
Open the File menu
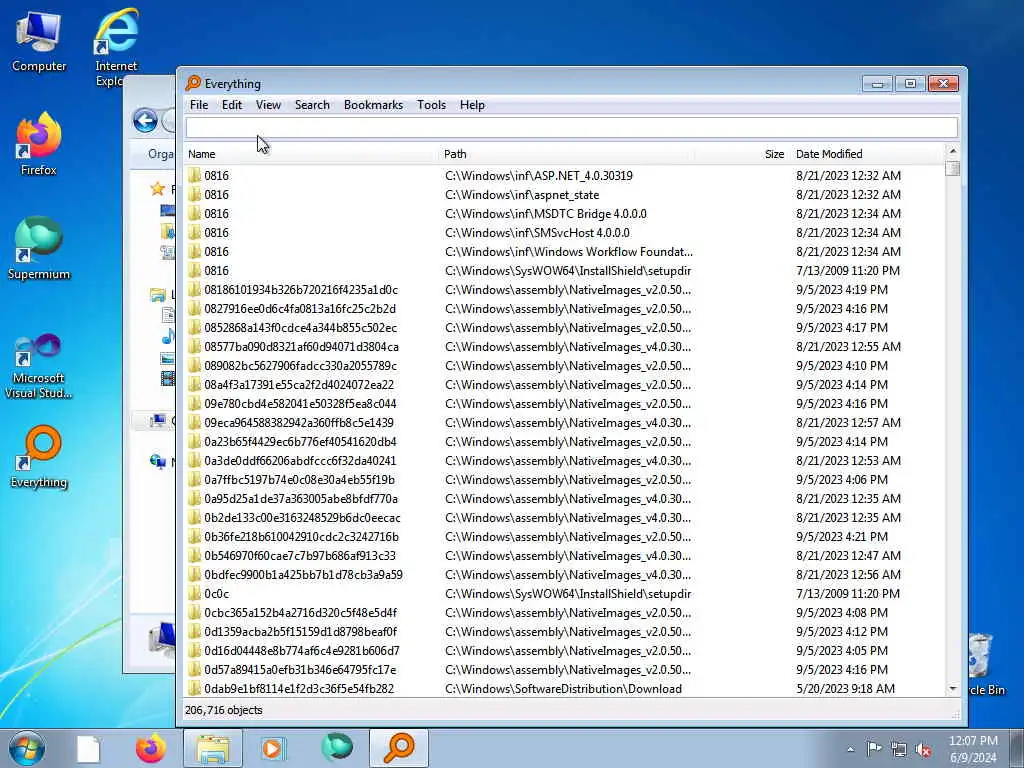pyautogui.click(x=199, y=105)
